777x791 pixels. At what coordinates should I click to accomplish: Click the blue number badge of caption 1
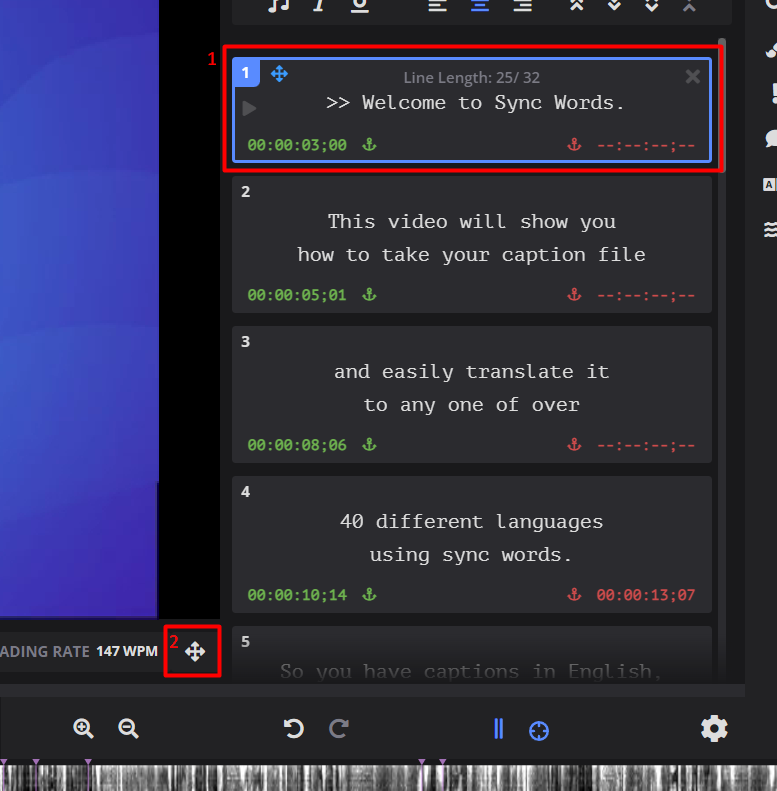tap(246, 73)
